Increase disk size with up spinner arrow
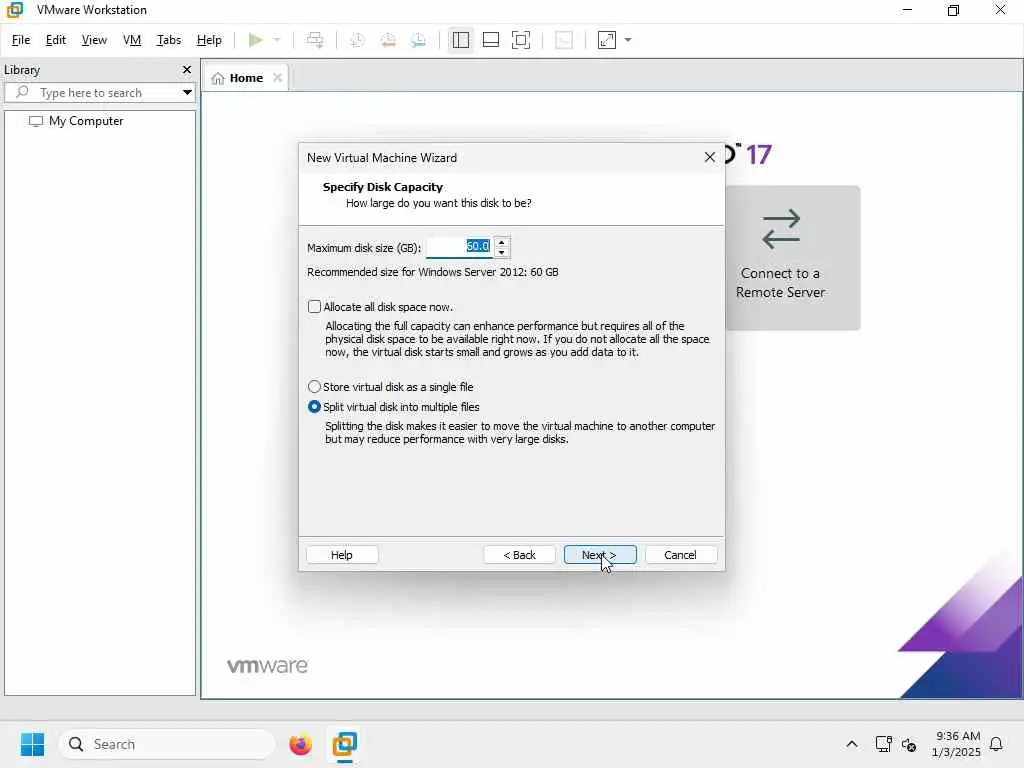 tap(502, 242)
